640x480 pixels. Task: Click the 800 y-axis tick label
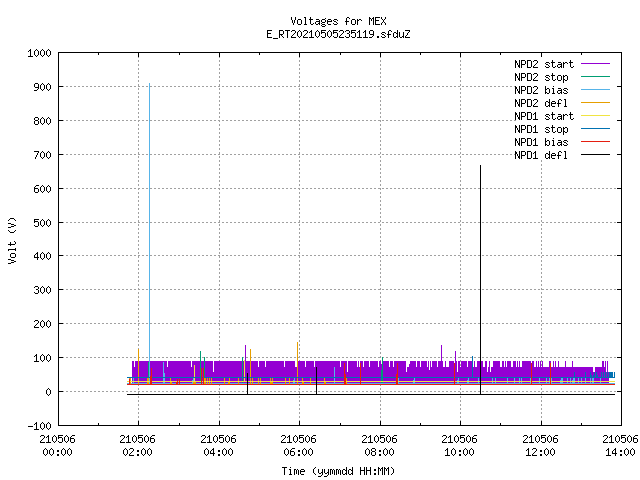(x=42, y=121)
